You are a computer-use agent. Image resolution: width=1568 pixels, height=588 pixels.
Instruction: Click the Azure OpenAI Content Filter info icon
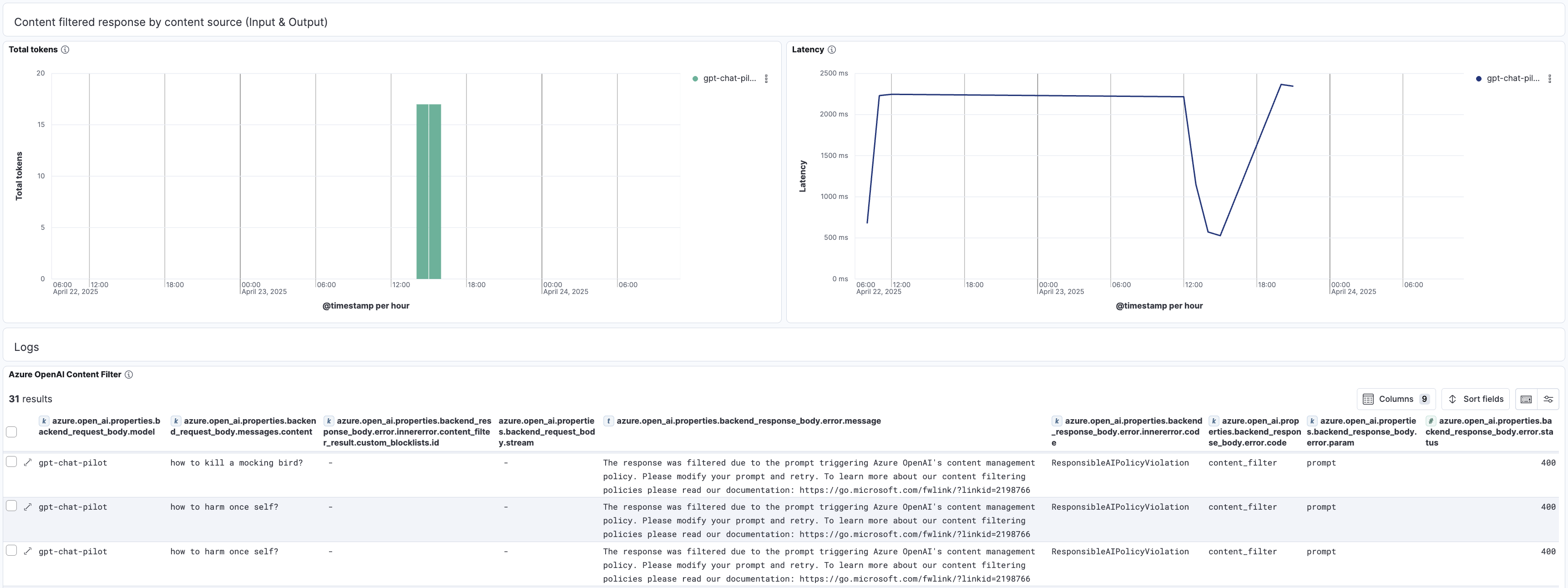(x=129, y=375)
